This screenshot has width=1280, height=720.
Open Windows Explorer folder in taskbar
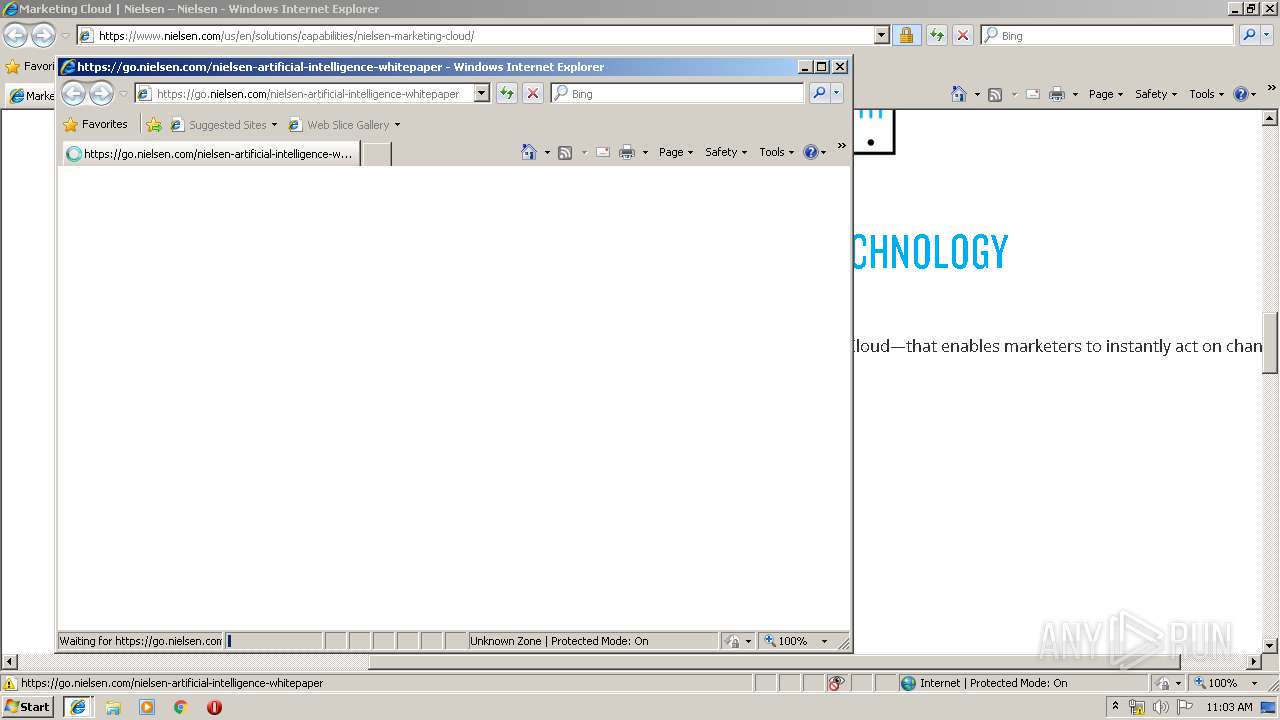(x=113, y=707)
